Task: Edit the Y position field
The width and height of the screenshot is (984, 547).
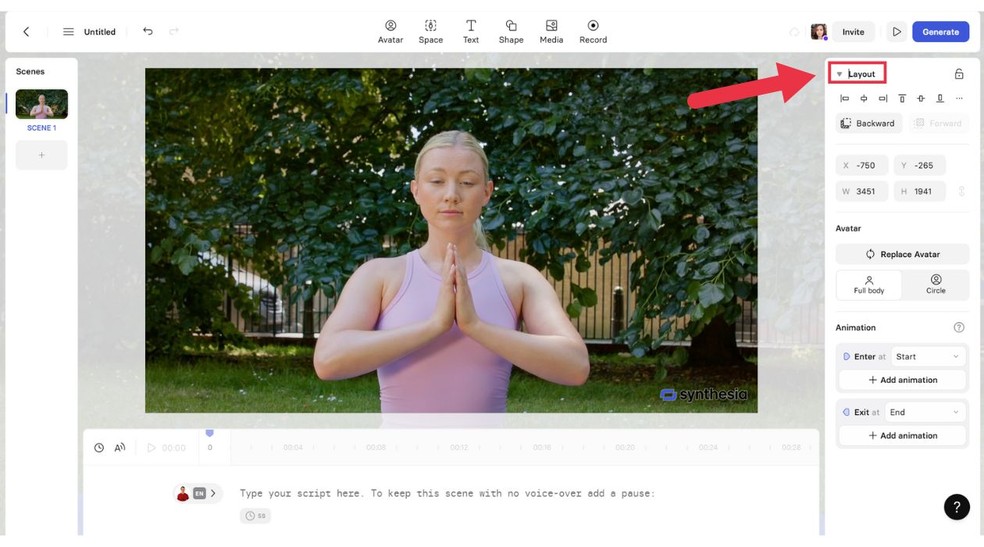Action: click(919, 166)
